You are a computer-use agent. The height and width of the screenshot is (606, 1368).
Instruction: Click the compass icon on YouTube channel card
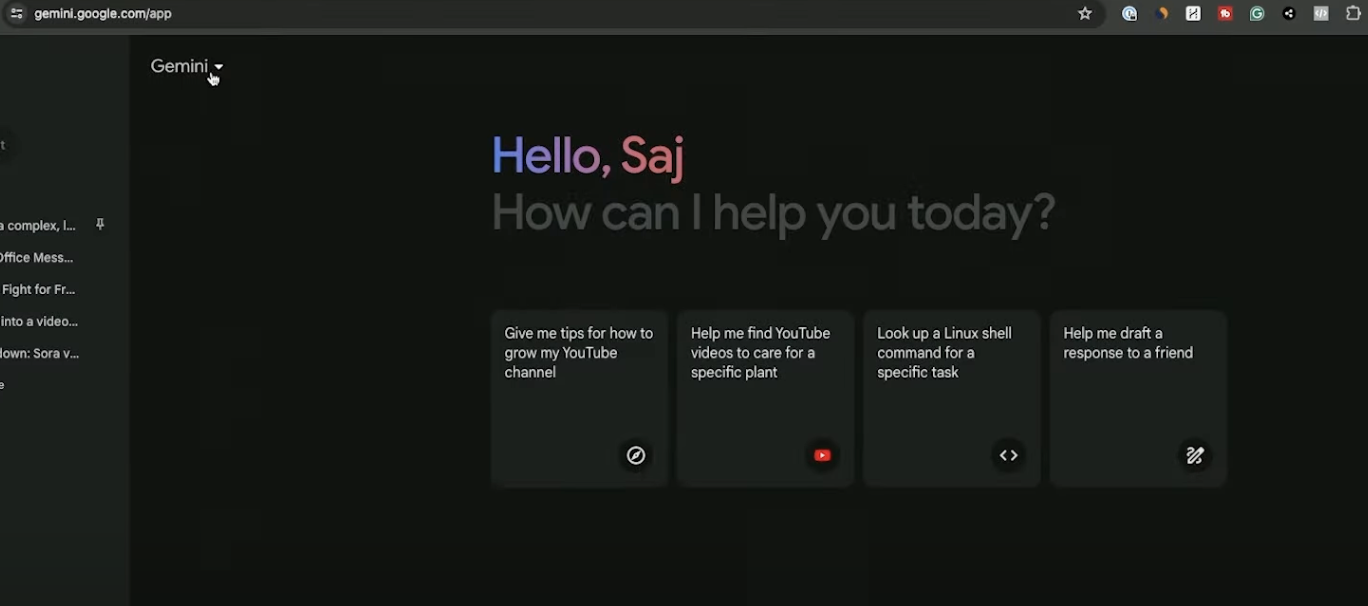(636, 455)
